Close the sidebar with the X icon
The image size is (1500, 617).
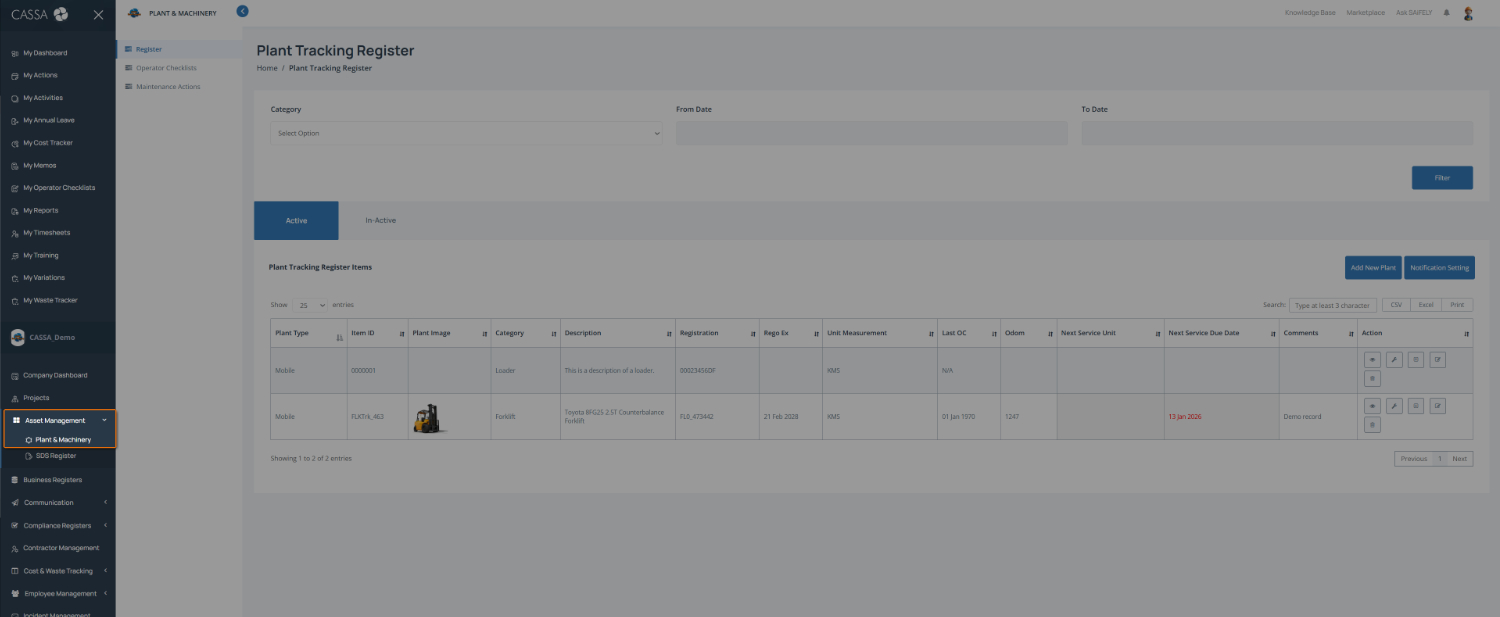(x=98, y=14)
